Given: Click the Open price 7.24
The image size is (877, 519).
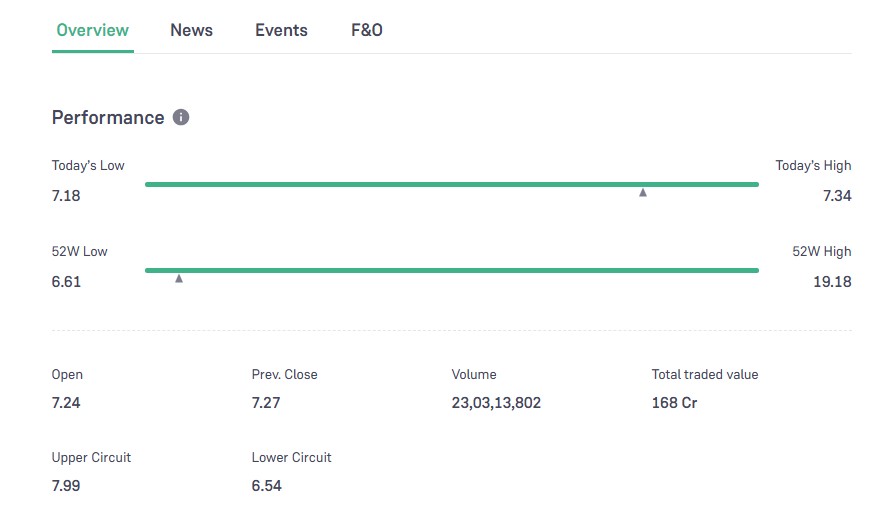Looking at the screenshot, I should point(66,403).
